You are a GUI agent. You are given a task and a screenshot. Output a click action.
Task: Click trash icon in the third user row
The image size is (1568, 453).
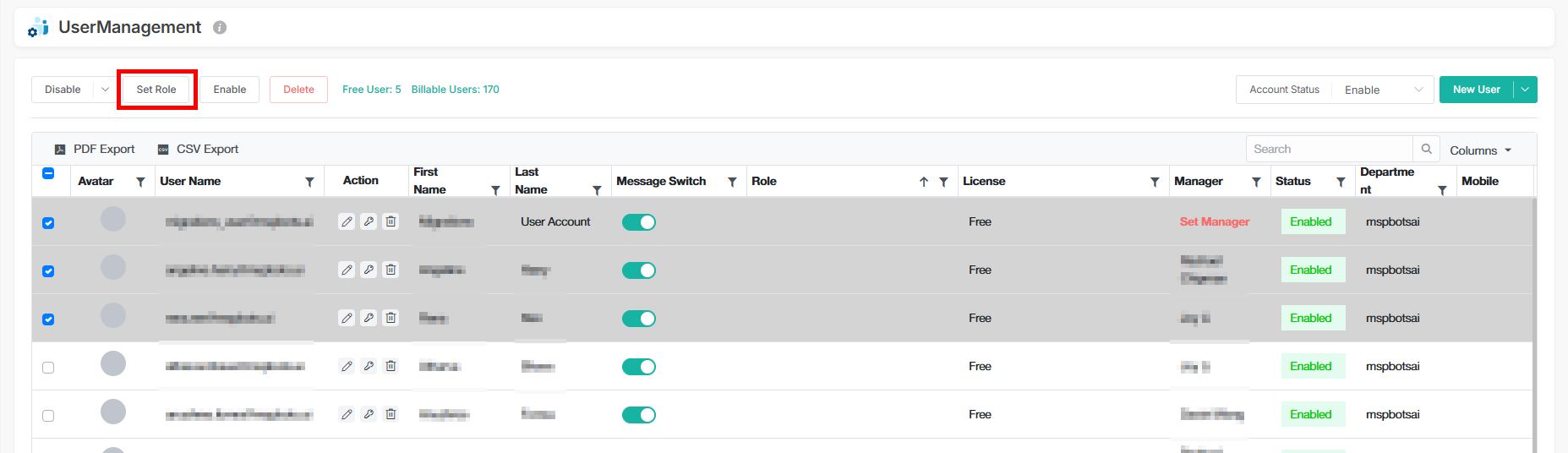pos(391,318)
